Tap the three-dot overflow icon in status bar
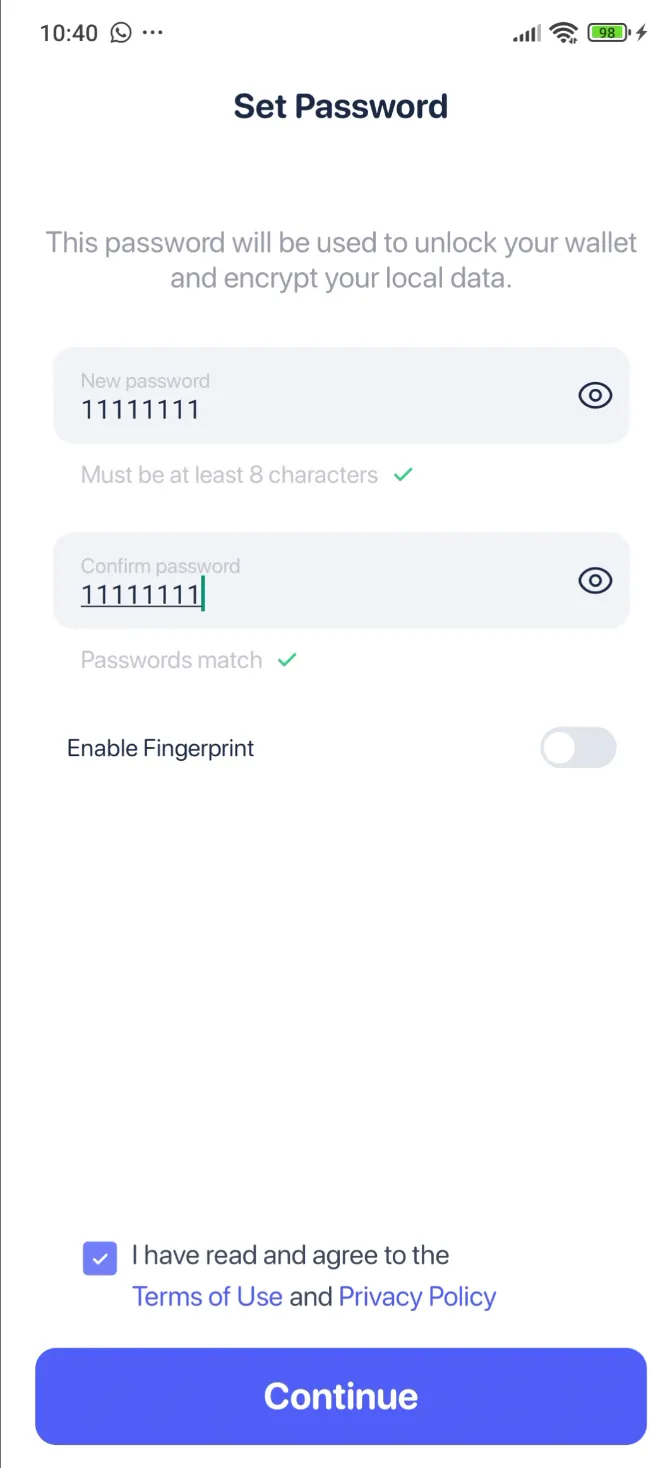670x1468 pixels. click(153, 32)
